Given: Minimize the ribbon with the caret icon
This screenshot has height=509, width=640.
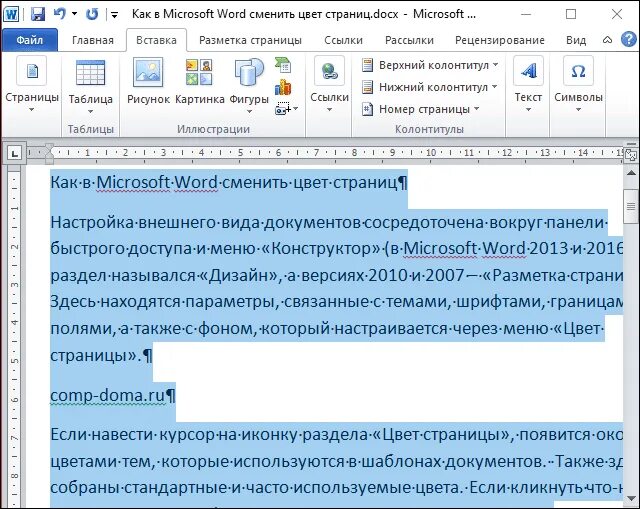Looking at the screenshot, I should [x=607, y=40].
